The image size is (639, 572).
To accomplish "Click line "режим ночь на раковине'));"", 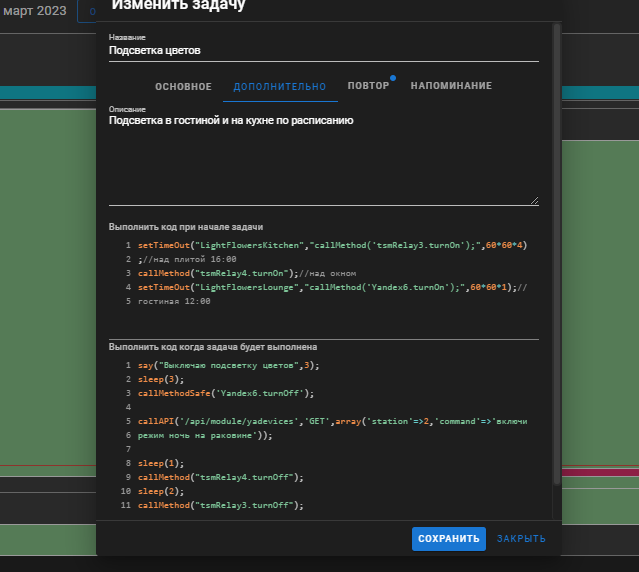I will click(x=205, y=436).
